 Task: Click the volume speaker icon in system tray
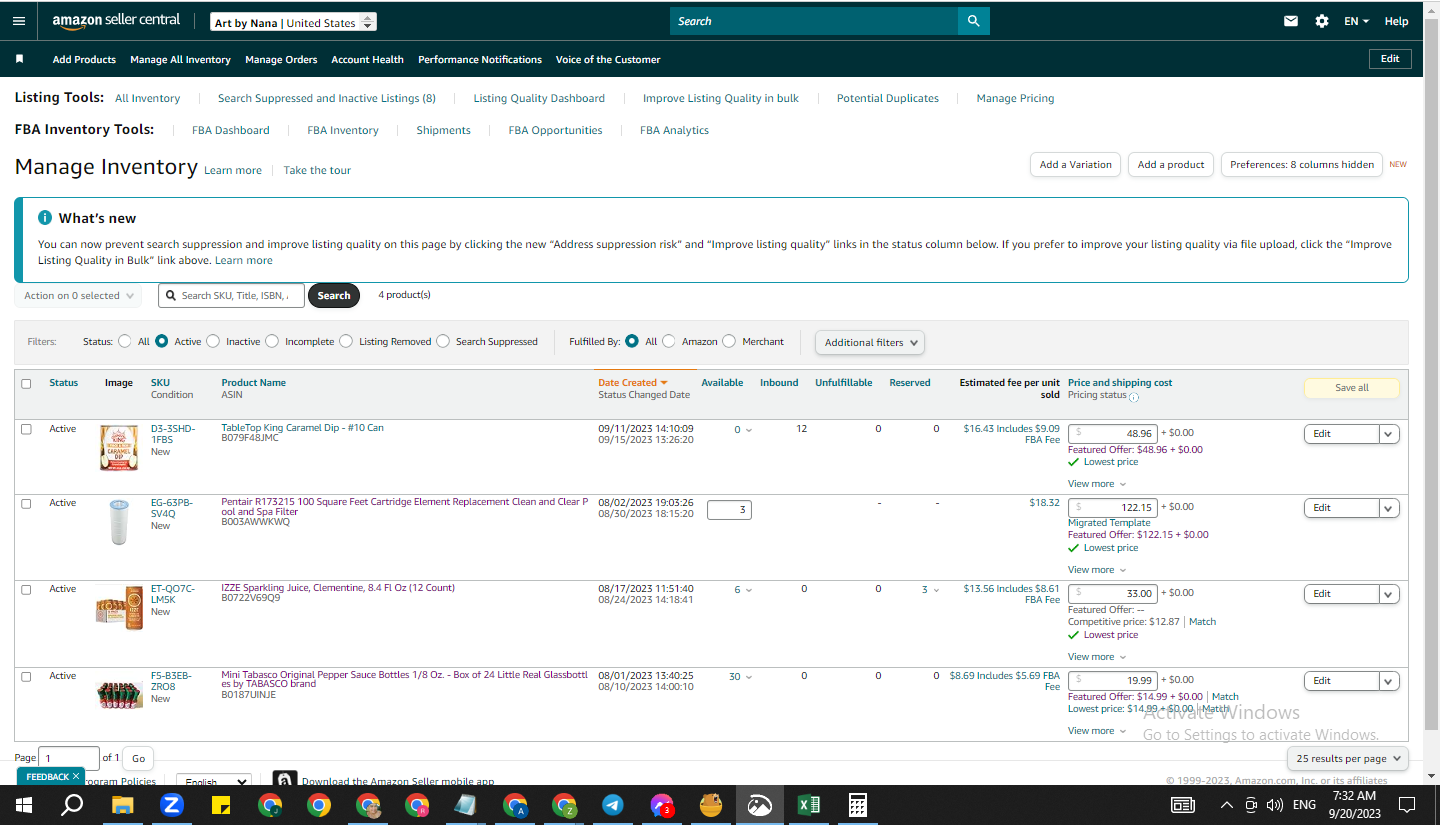[1274, 805]
